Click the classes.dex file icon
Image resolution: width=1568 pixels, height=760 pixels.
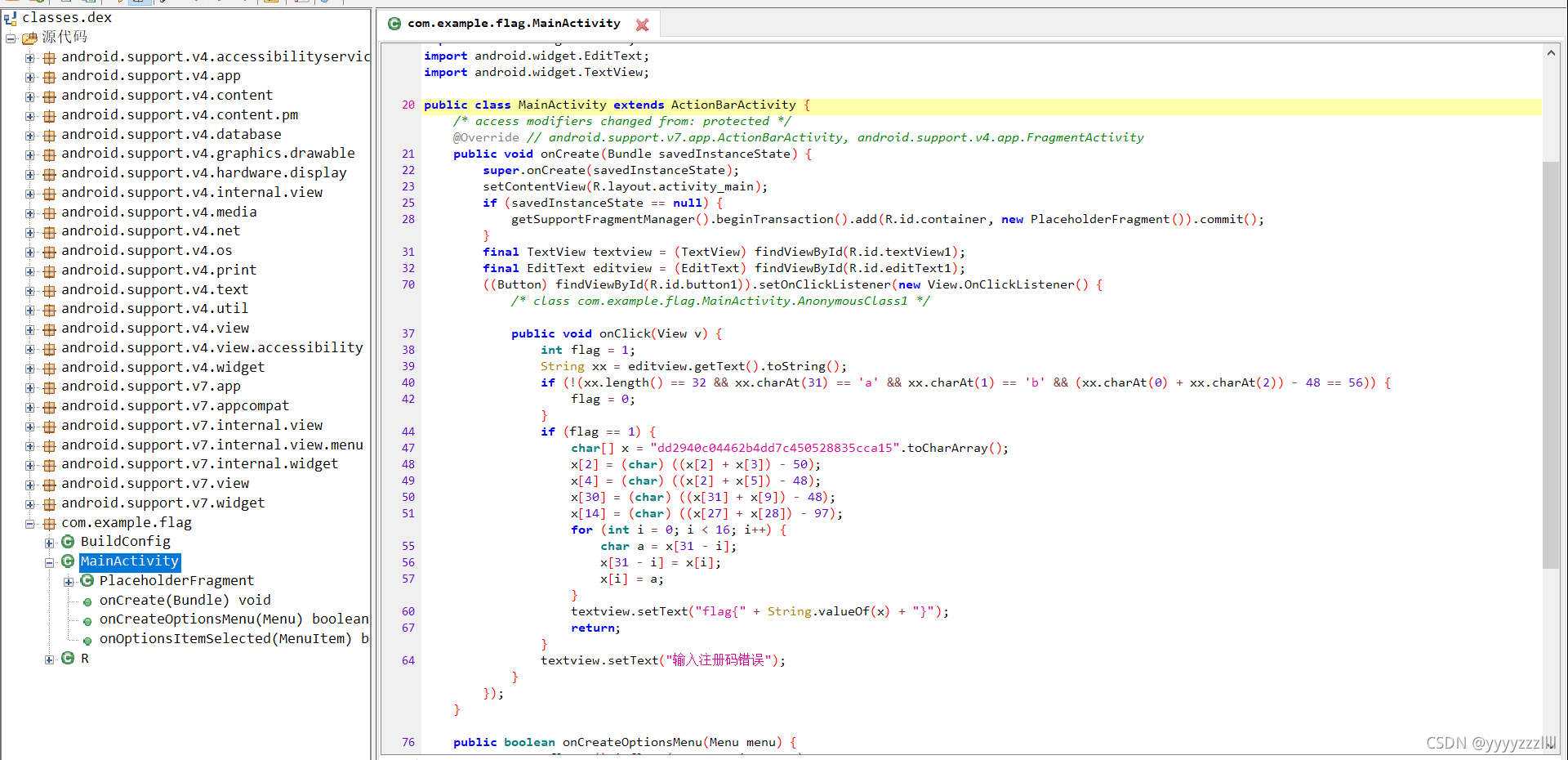click(x=11, y=18)
